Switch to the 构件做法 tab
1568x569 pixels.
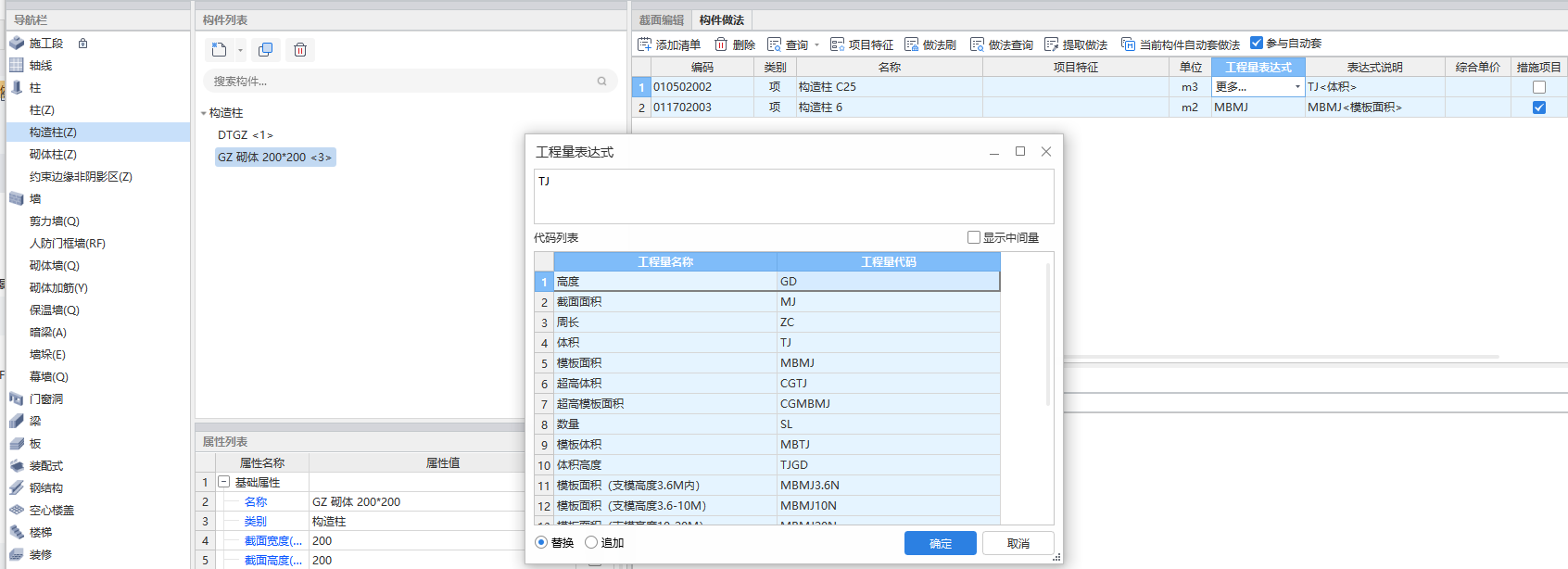pos(722,19)
